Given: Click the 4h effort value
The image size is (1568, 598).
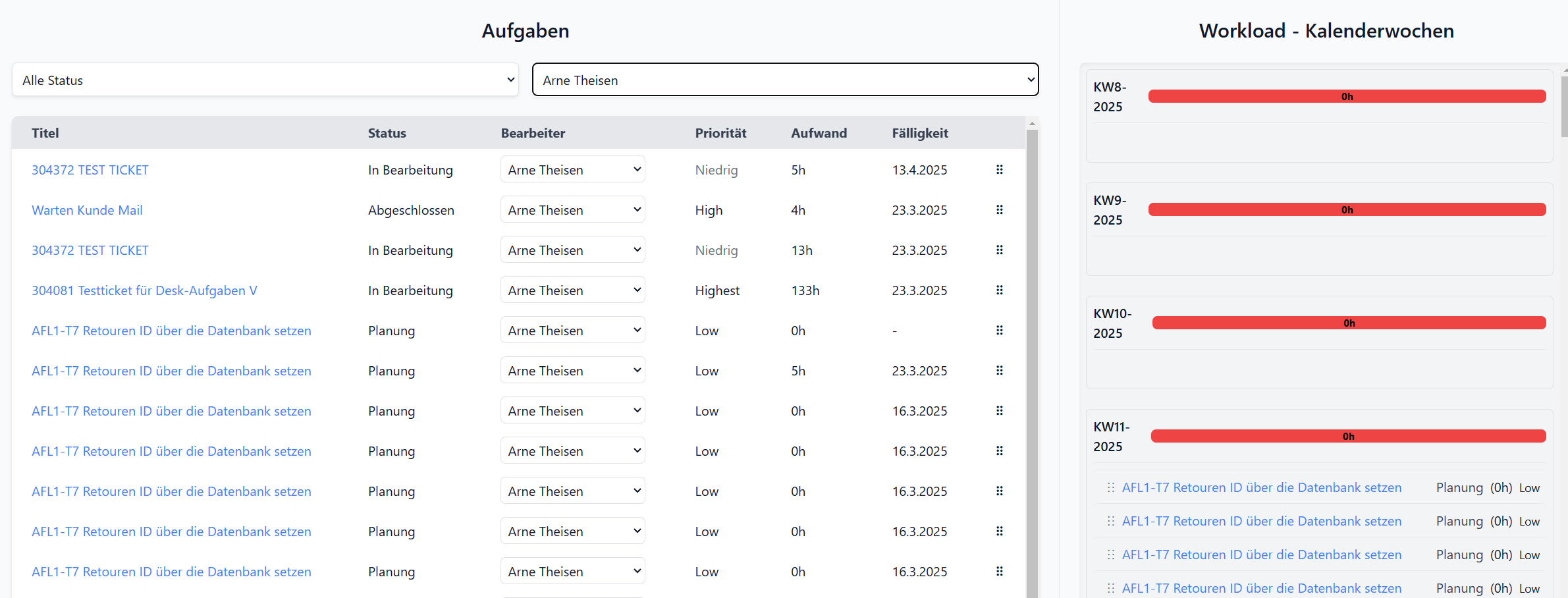Looking at the screenshot, I should pyautogui.click(x=798, y=210).
